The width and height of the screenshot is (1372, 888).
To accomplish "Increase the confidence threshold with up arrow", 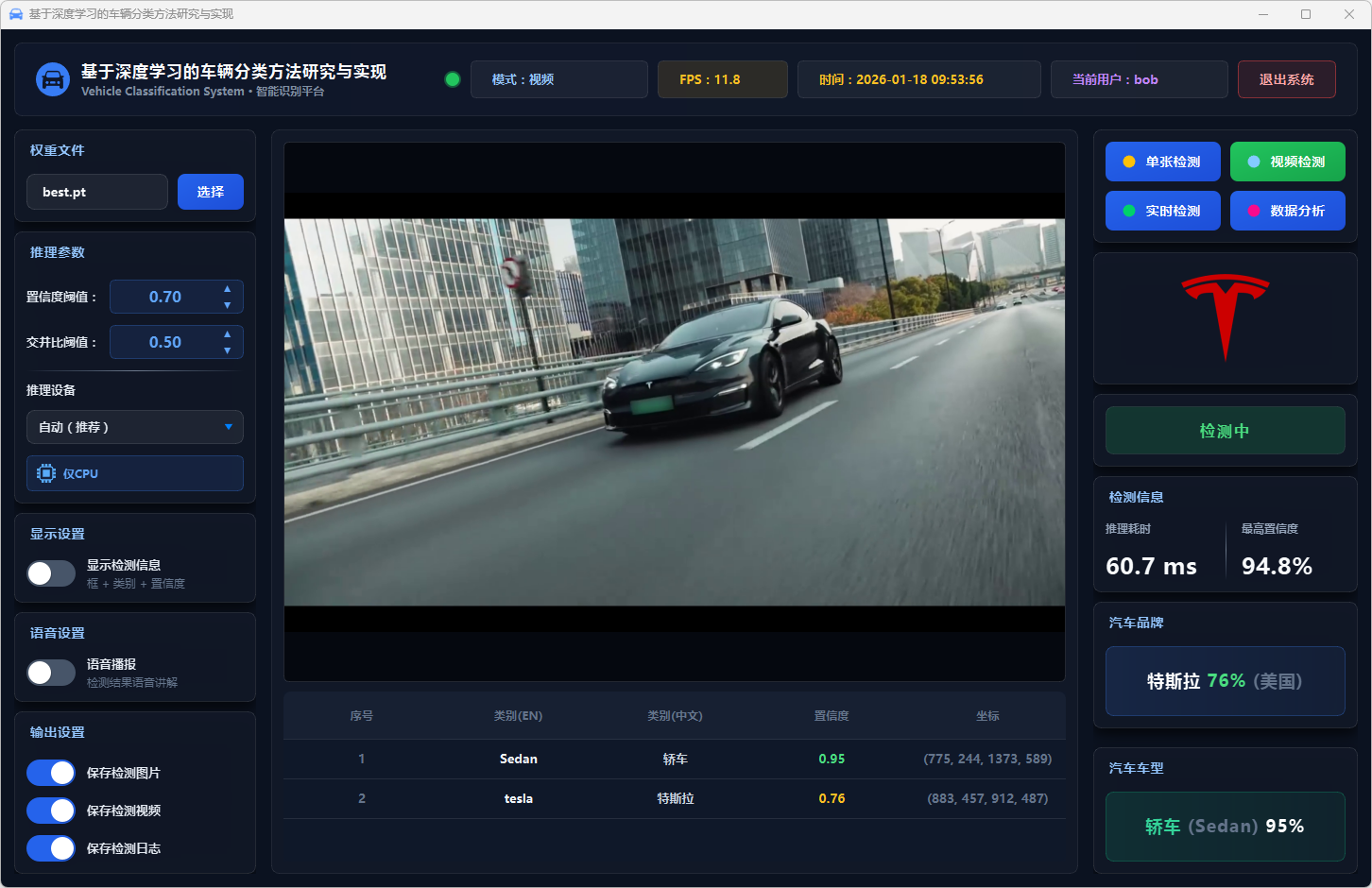I will (x=227, y=289).
